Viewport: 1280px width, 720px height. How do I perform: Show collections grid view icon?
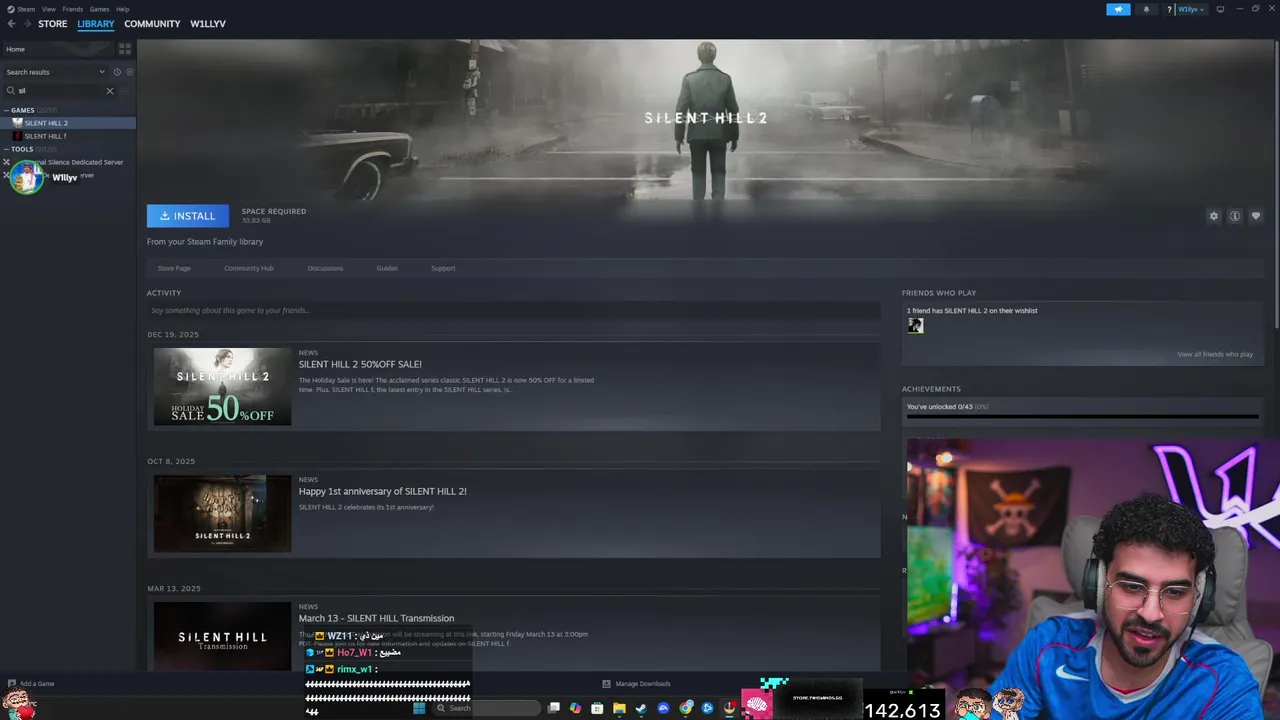125,49
